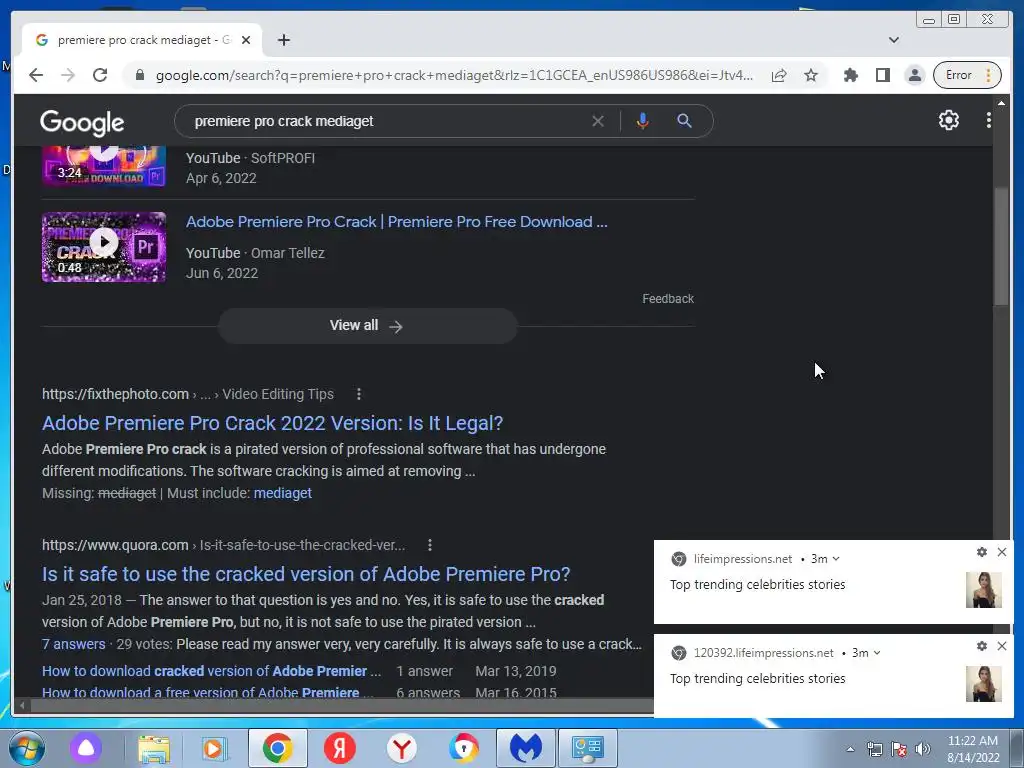Open Google apps dots menu
This screenshot has width=1024, height=768.
click(988, 120)
